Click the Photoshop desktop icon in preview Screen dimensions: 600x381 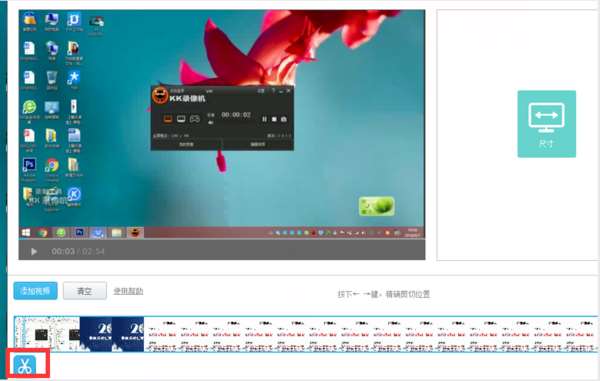pos(29,166)
